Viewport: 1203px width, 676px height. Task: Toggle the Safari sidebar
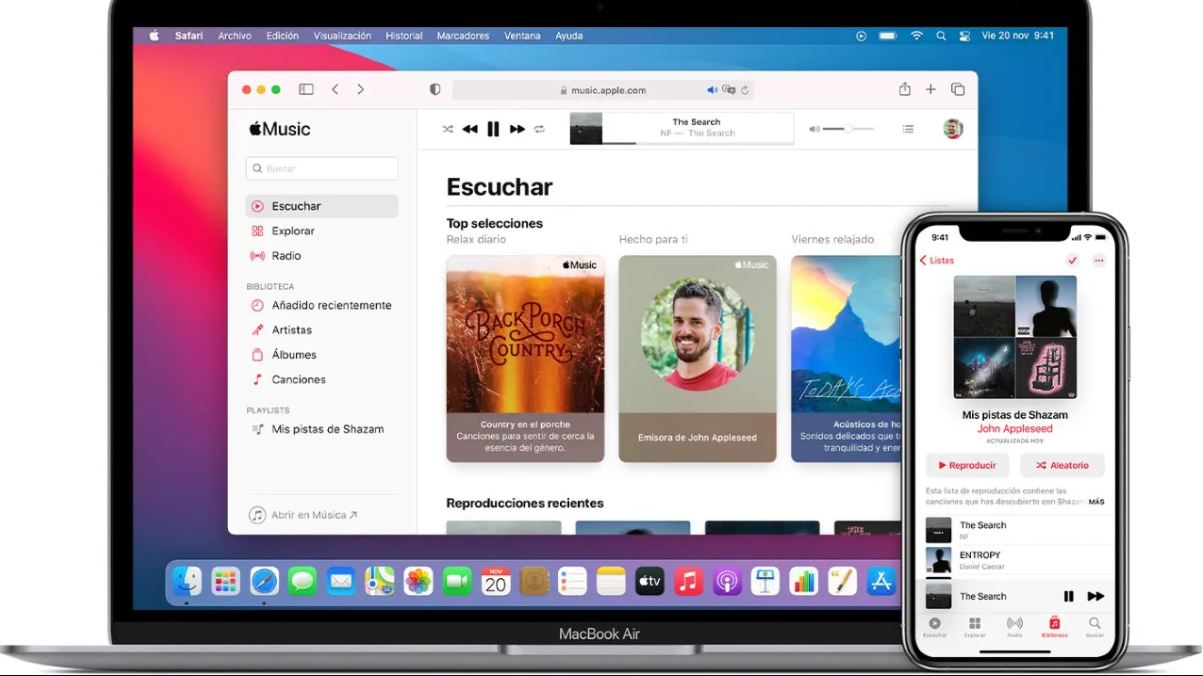[x=306, y=89]
